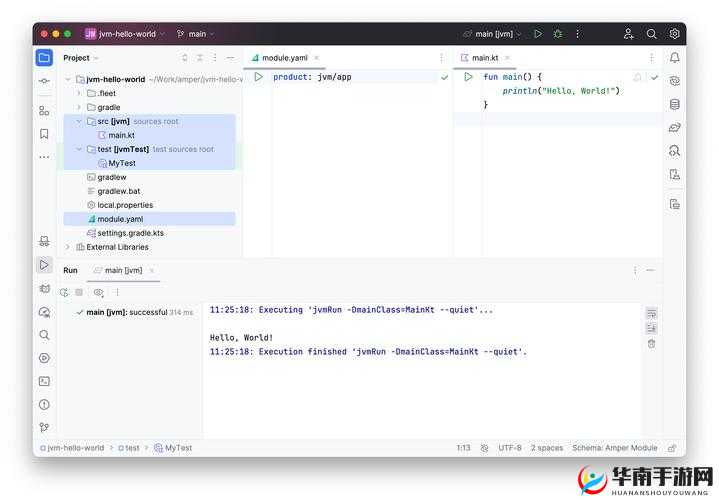
Task: Open the Commit tool window icon
Action: click(44, 81)
